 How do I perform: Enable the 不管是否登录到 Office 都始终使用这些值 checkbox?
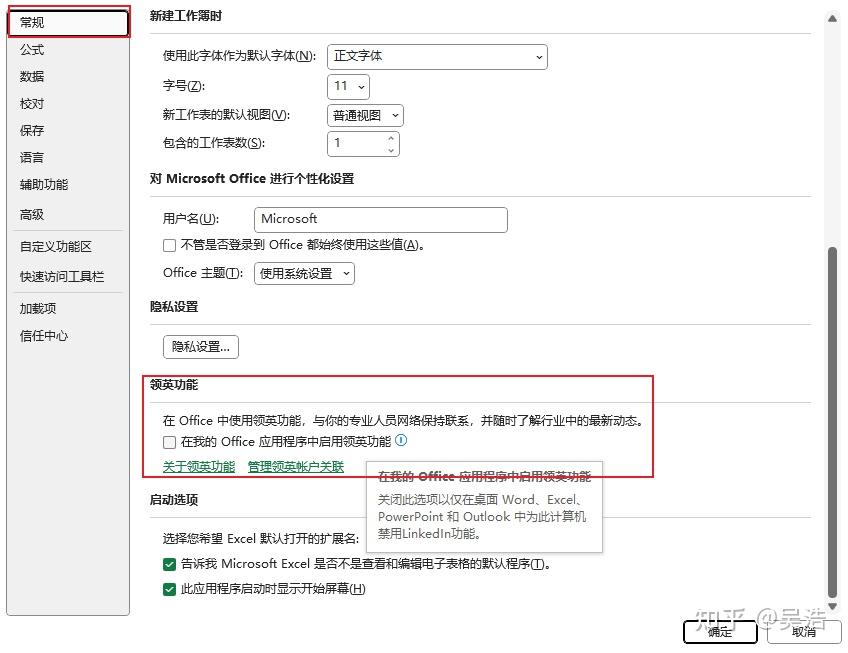pos(169,246)
